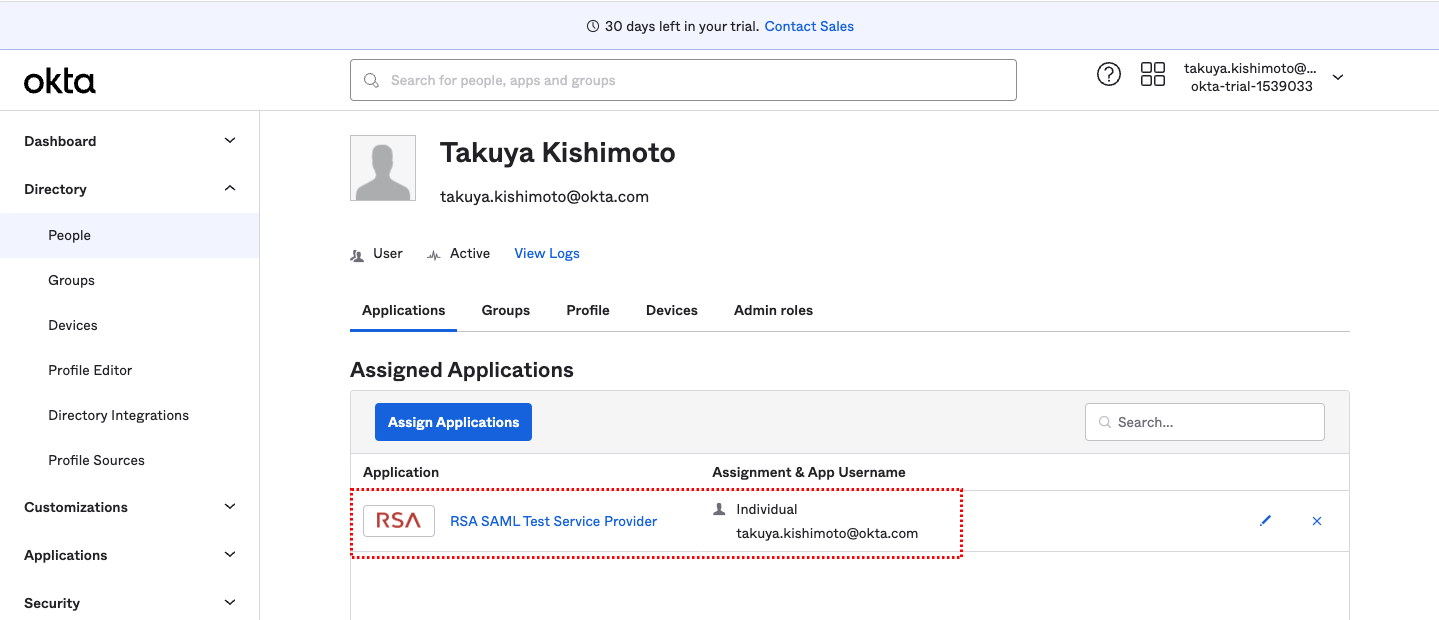Open the account dropdown menu
Screen dimensions: 1439x620
[1338, 78]
